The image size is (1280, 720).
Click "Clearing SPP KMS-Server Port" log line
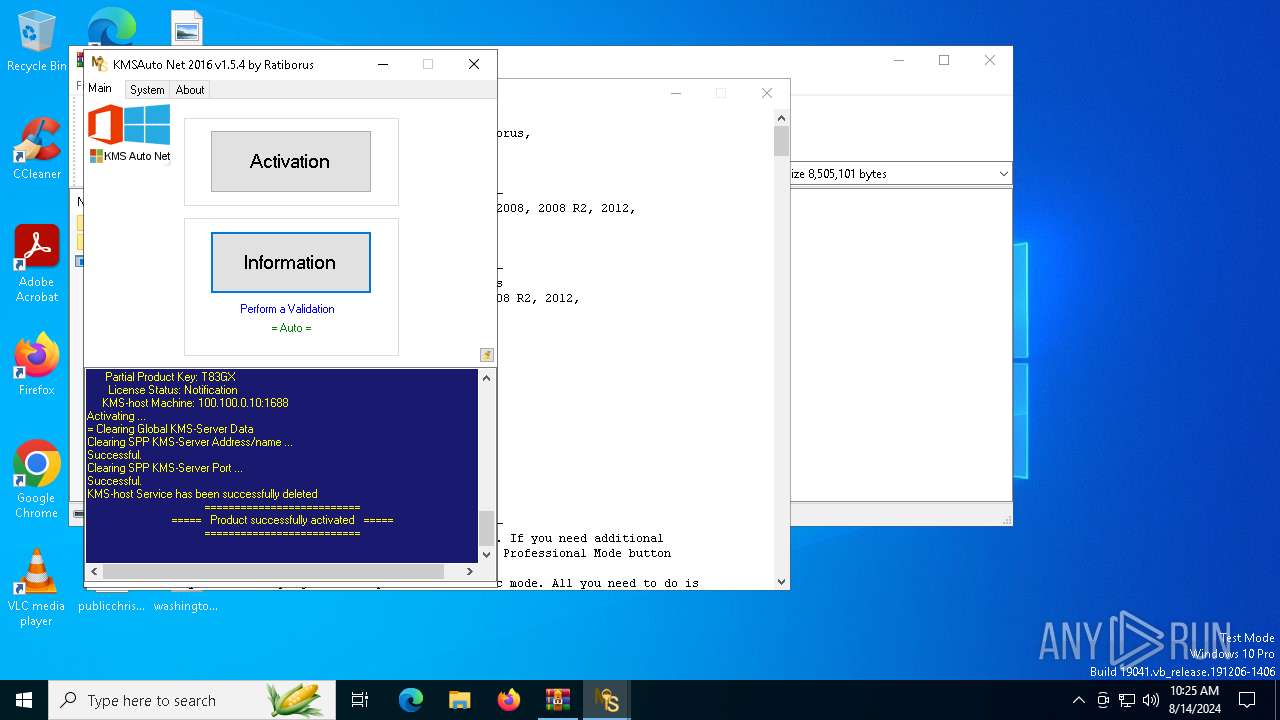165,468
